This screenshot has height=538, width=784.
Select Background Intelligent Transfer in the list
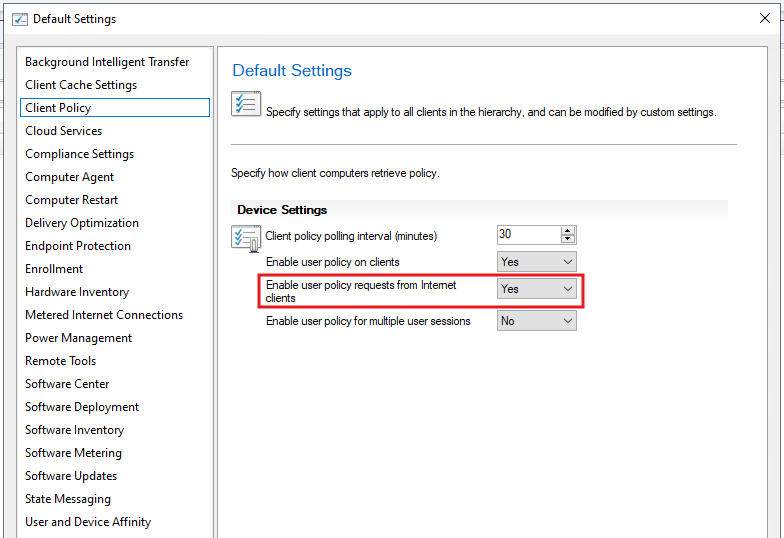coord(107,62)
